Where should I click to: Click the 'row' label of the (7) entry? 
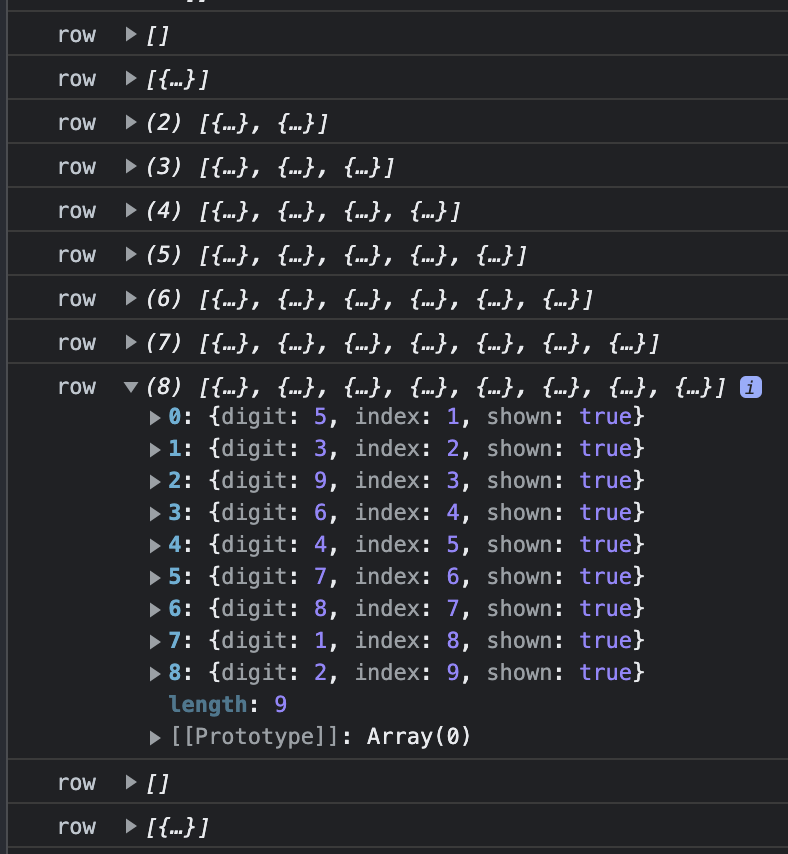tap(77, 343)
